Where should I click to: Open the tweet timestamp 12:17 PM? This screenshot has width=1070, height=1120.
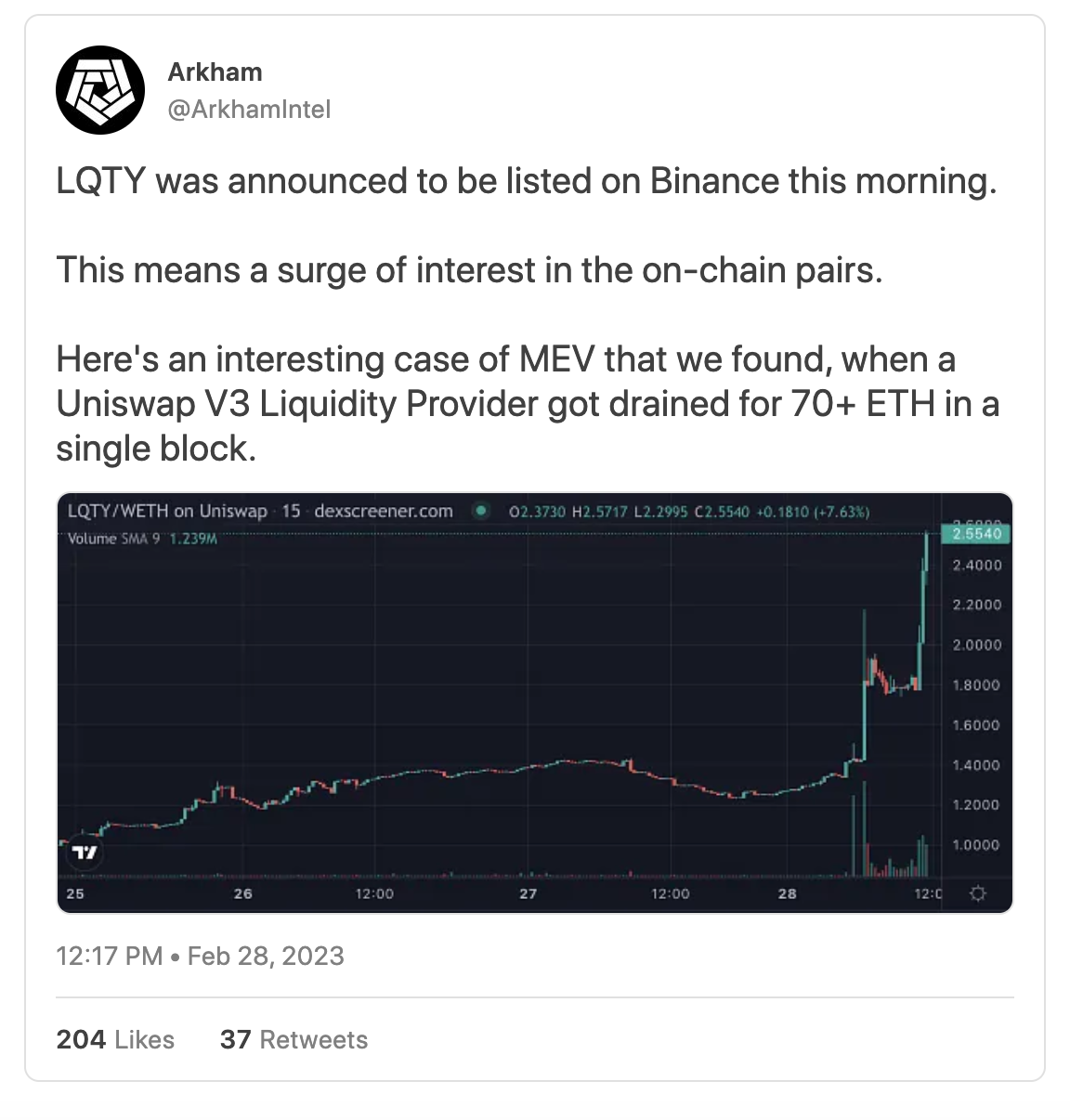pyautogui.click(x=110, y=956)
